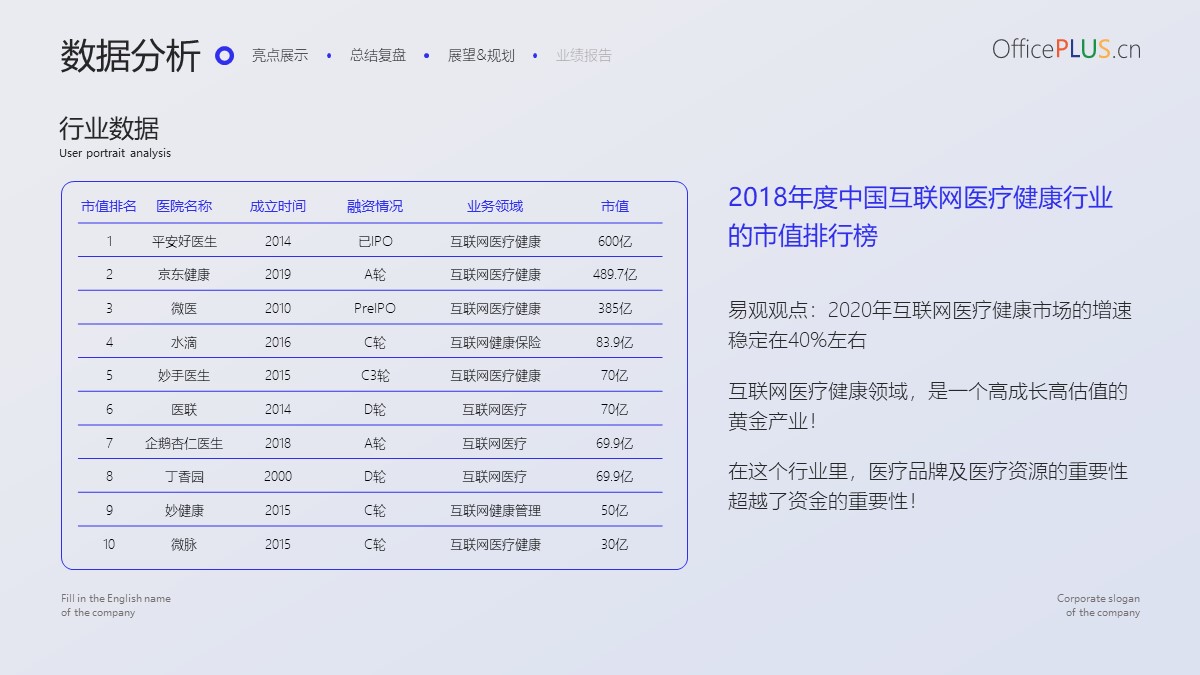This screenshot has height=675, width=1200.
Task: Click the 融资情况 column header
Action: (375, 206)
